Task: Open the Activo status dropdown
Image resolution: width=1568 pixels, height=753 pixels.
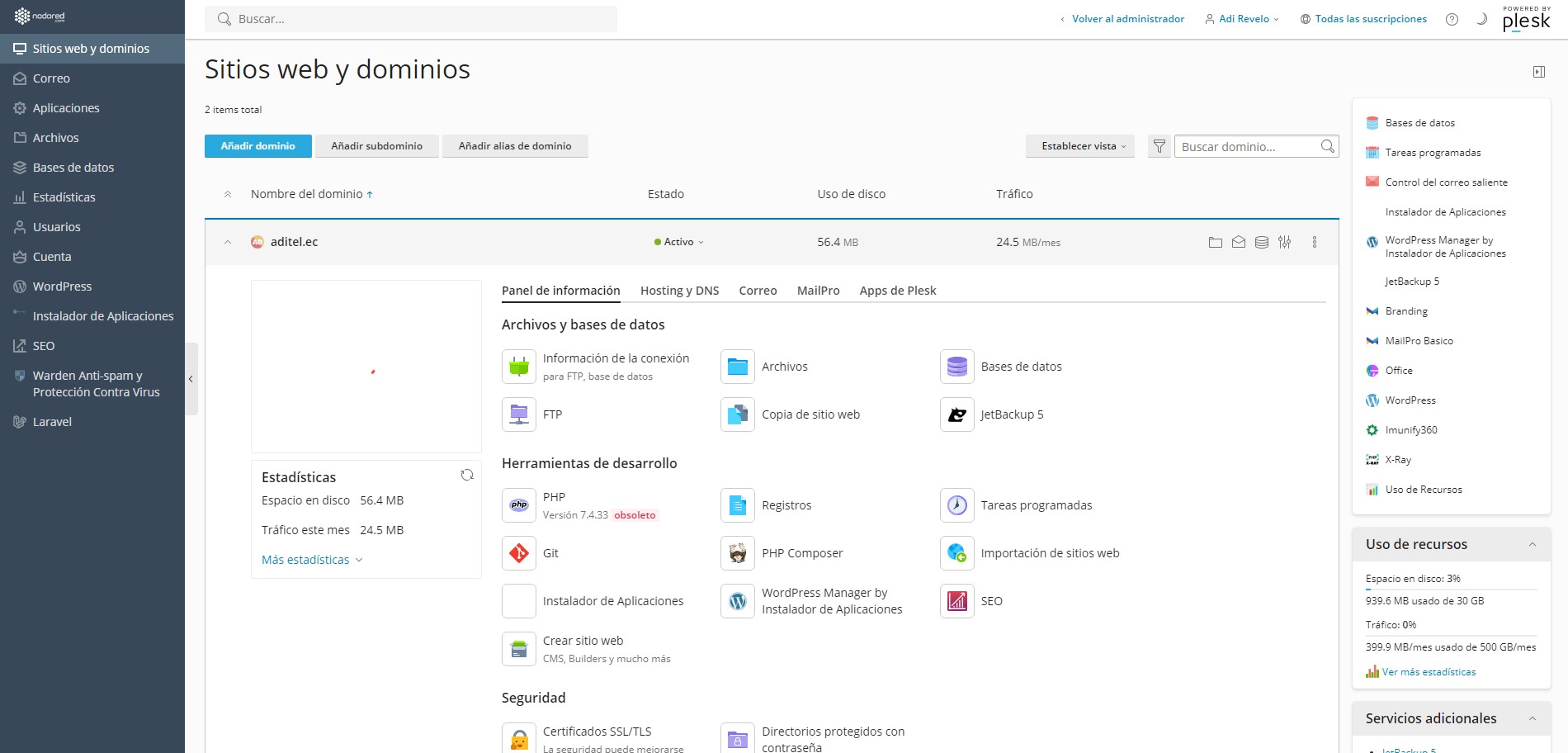Action: click(x=679, y=242)
